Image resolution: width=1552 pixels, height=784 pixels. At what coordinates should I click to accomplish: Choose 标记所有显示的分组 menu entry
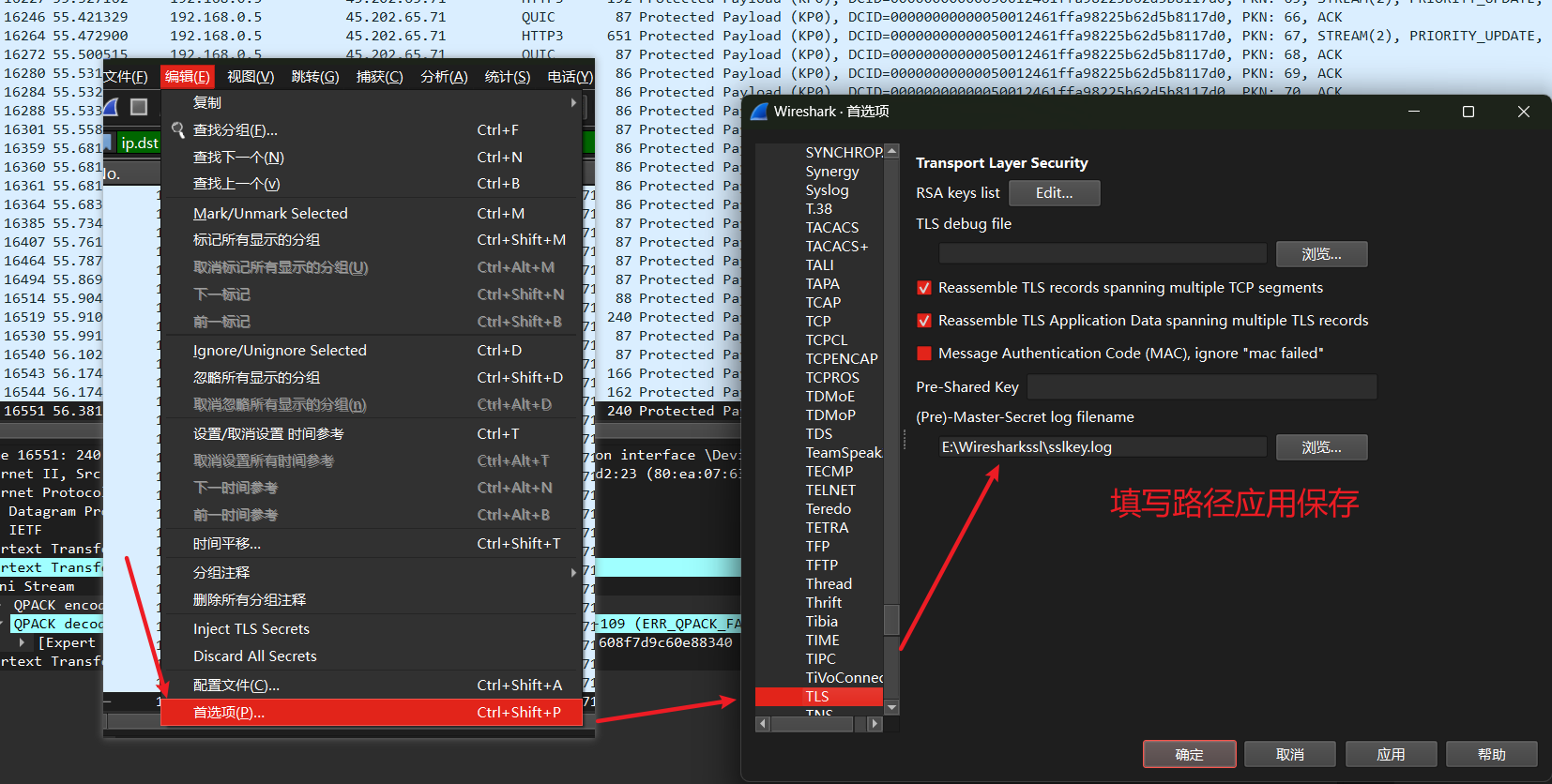pos(372,240)
